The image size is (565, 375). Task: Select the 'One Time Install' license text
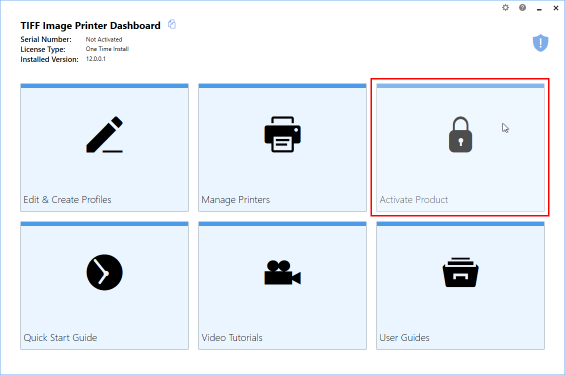pyautogui.click(x=107, y=49)
